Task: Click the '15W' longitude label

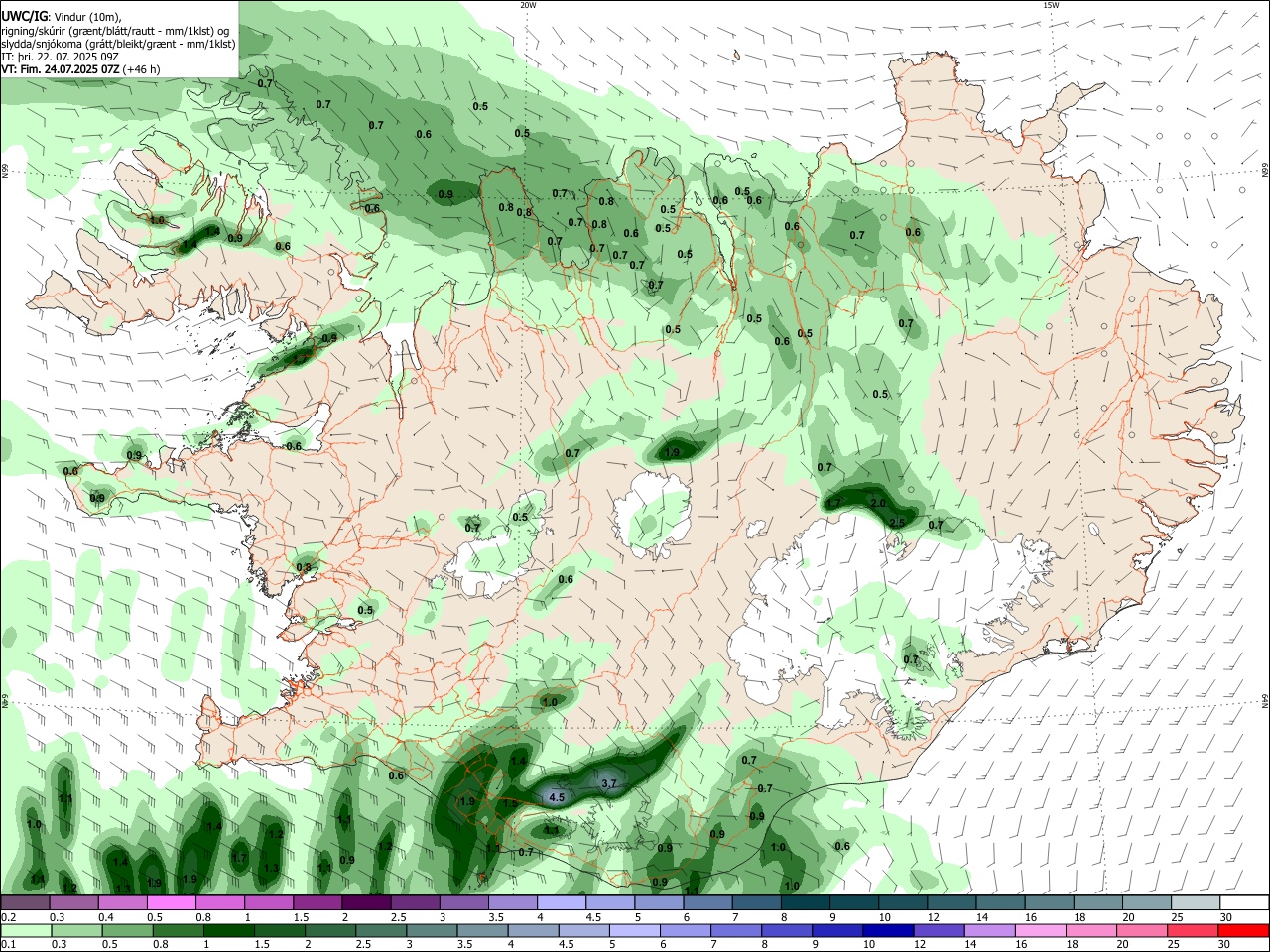Action: pos(1051,5)
